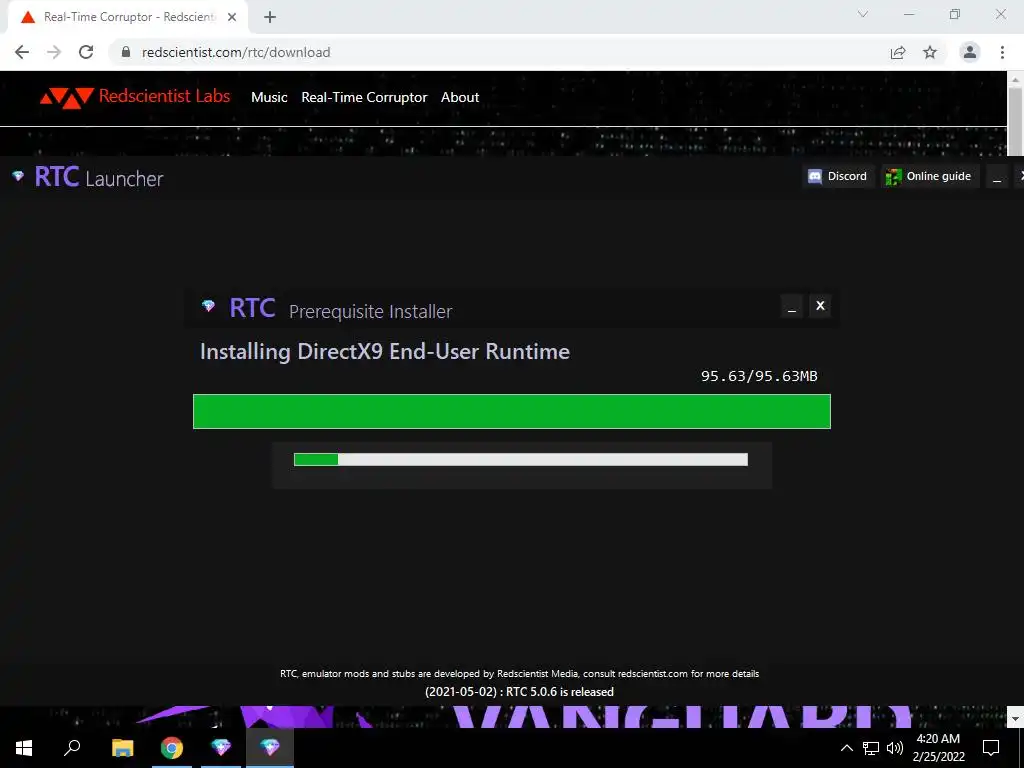The width and height of the screenshot is (1024, 768).
Task: Minimize the Prerequisite Installer dialog
Action: tap(792, 306)
